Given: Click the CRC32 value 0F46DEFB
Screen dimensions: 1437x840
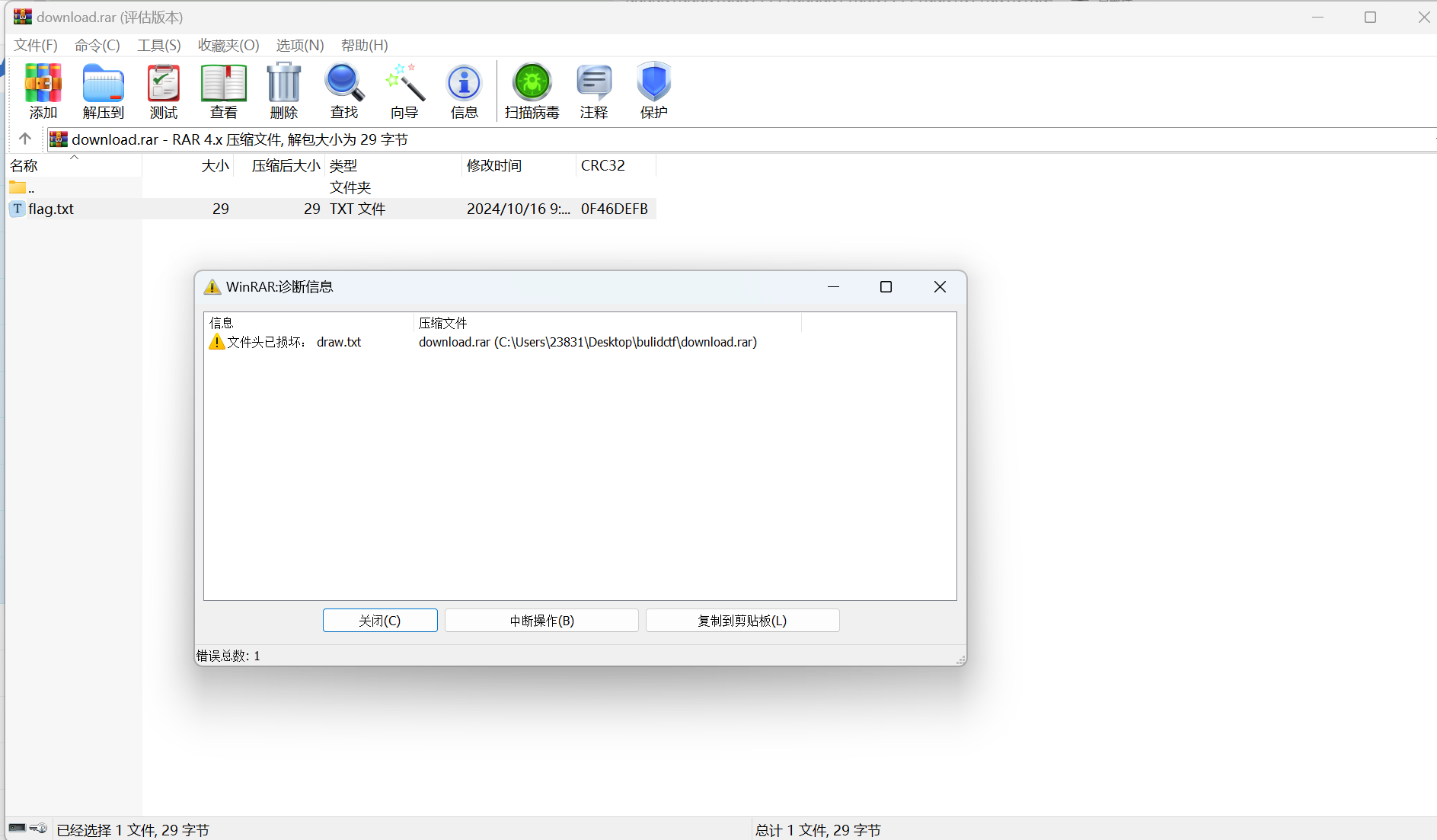Looking at the screenshot, I should (615, 209).
